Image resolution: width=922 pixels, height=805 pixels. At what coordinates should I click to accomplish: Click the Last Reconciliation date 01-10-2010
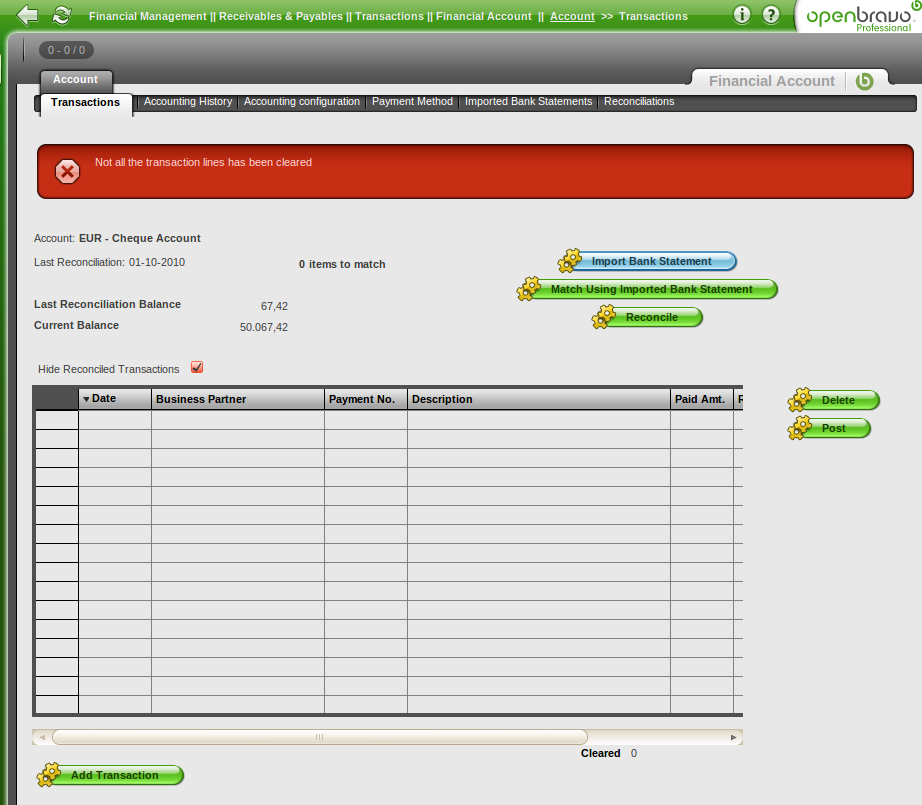pyautogui.click(x=157, y=262)
